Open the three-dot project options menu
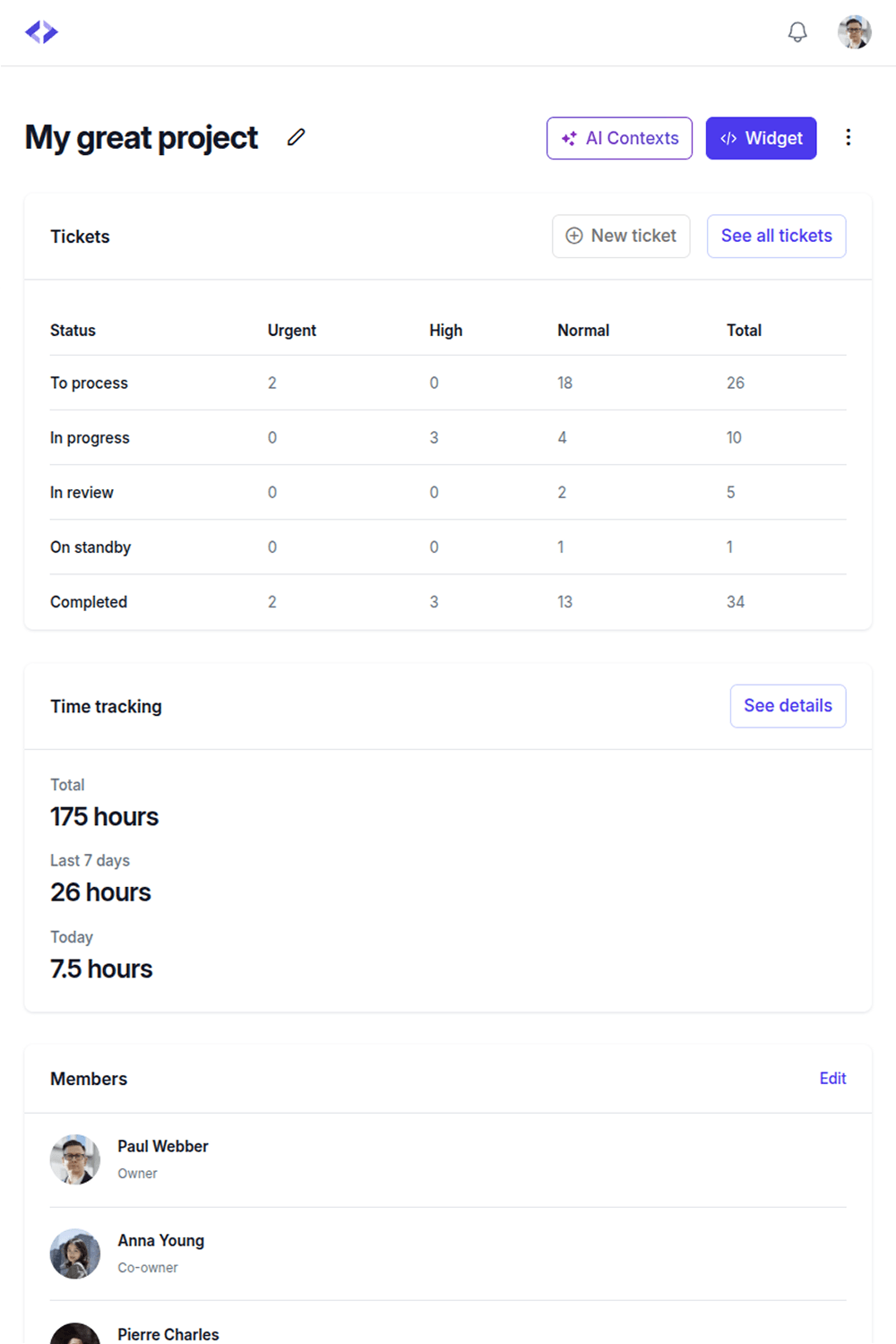Image resolution: width=896 pixels, height=1344 pixels. [x=848, y=137]
